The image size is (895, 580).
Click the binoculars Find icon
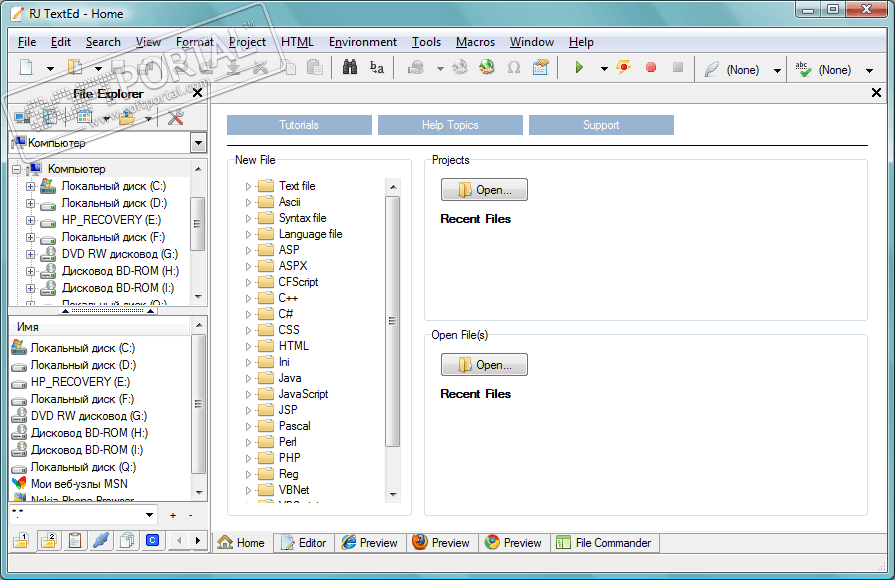[x=350, y=68]
